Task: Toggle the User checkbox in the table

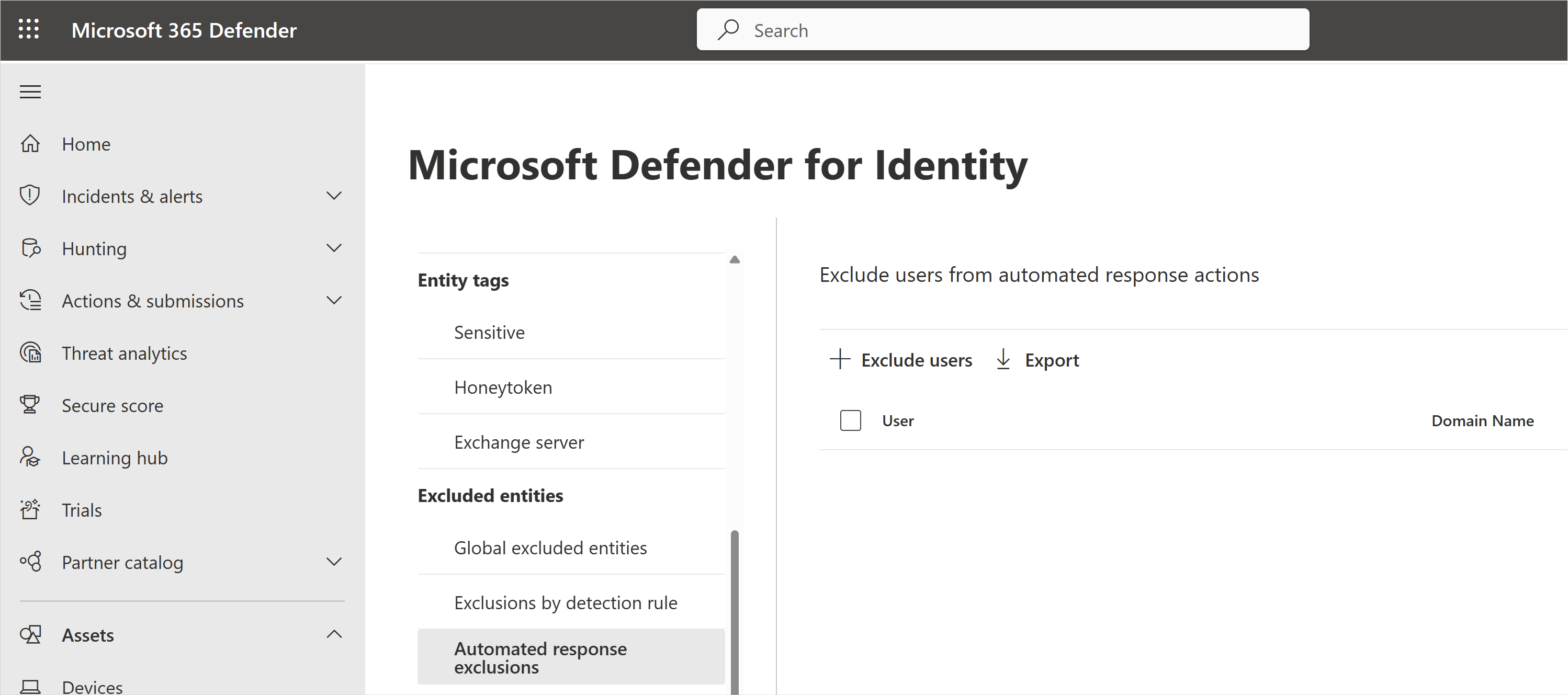Action: pos(850,420)
